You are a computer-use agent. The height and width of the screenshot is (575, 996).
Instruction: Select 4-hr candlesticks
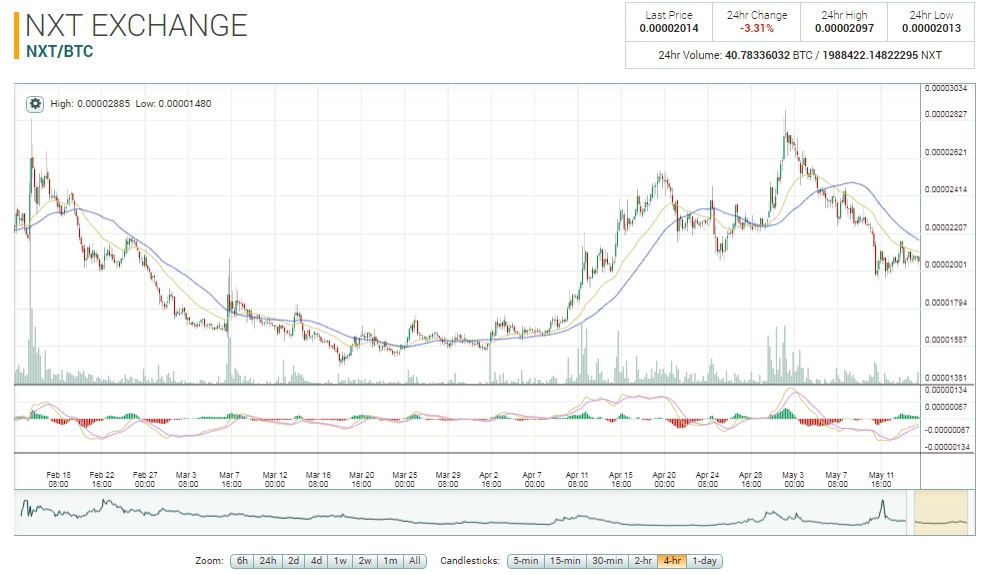click(x=672, y=561)
